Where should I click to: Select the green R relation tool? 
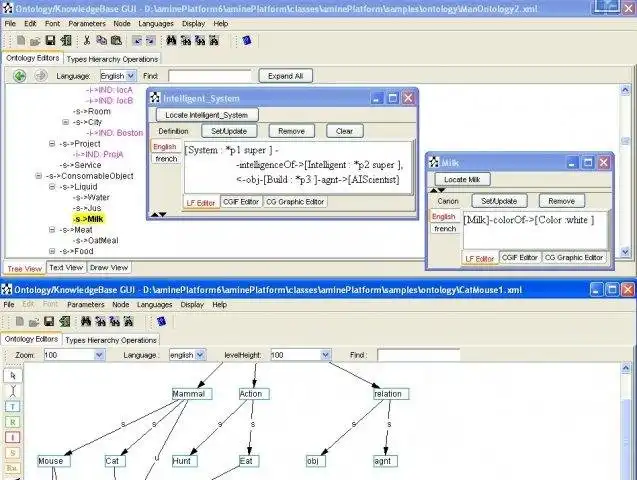[13, 422]
